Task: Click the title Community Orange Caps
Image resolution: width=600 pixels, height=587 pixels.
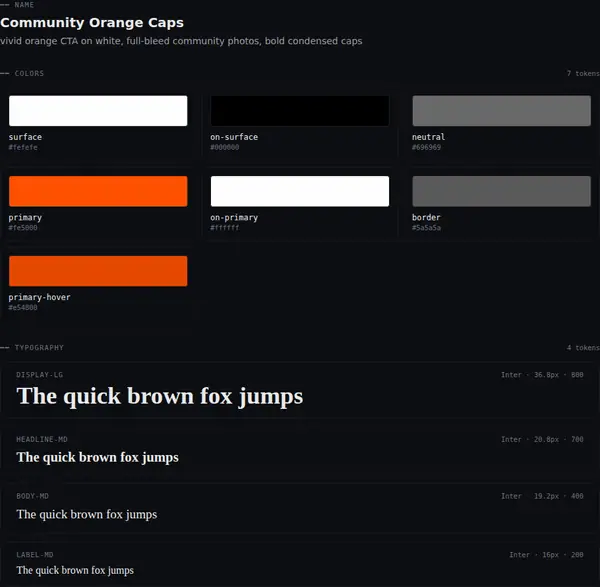Action: pyautogui.click(x=92, y=23)
